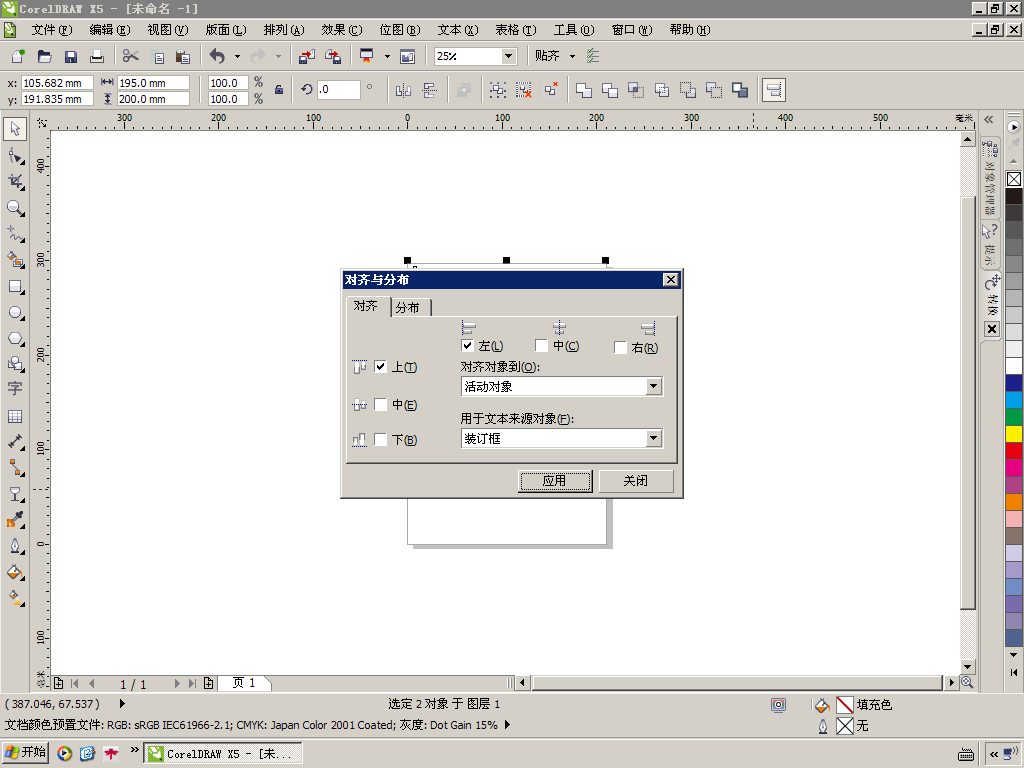Click the Cut scissors icon

click(131, 56)
